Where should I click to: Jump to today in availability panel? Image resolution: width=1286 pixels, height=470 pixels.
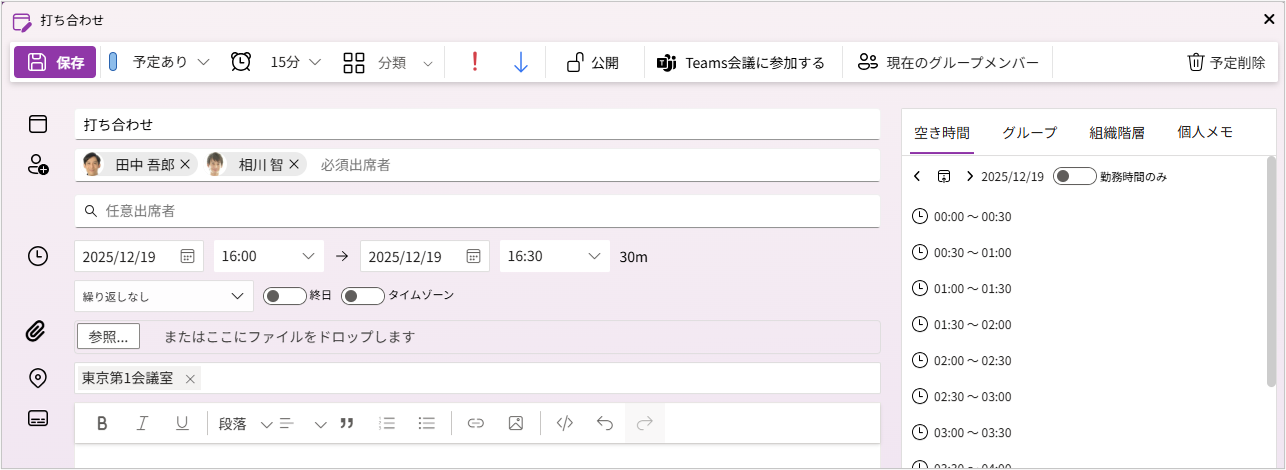[943, 176]
